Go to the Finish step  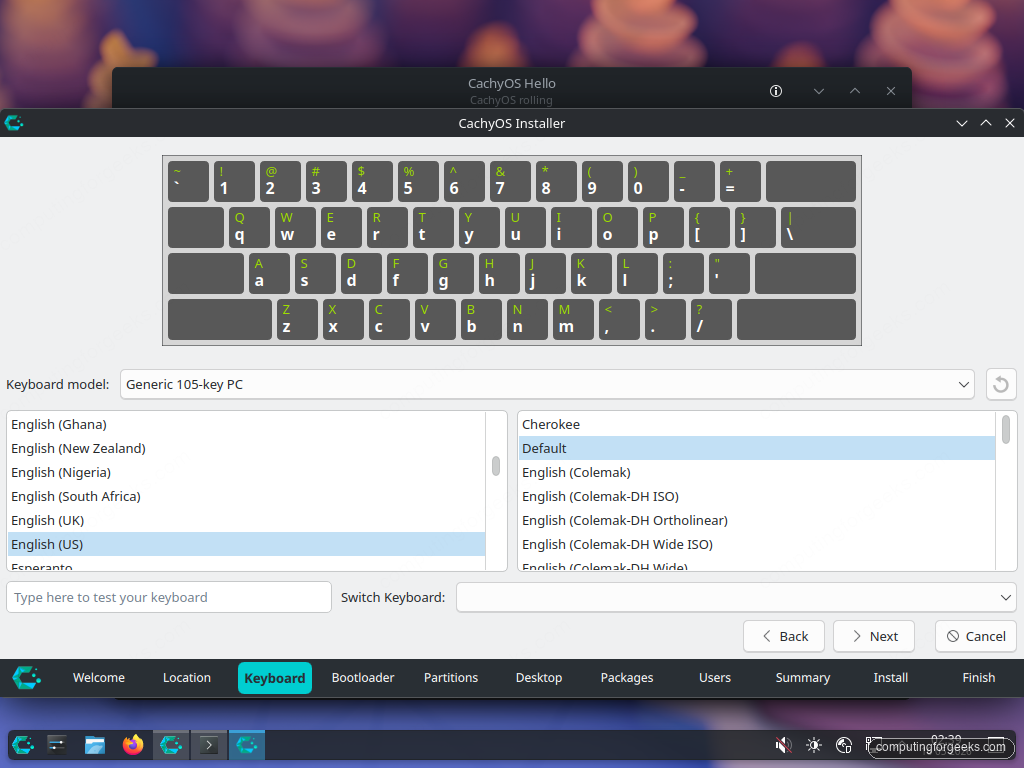[978, 677]
